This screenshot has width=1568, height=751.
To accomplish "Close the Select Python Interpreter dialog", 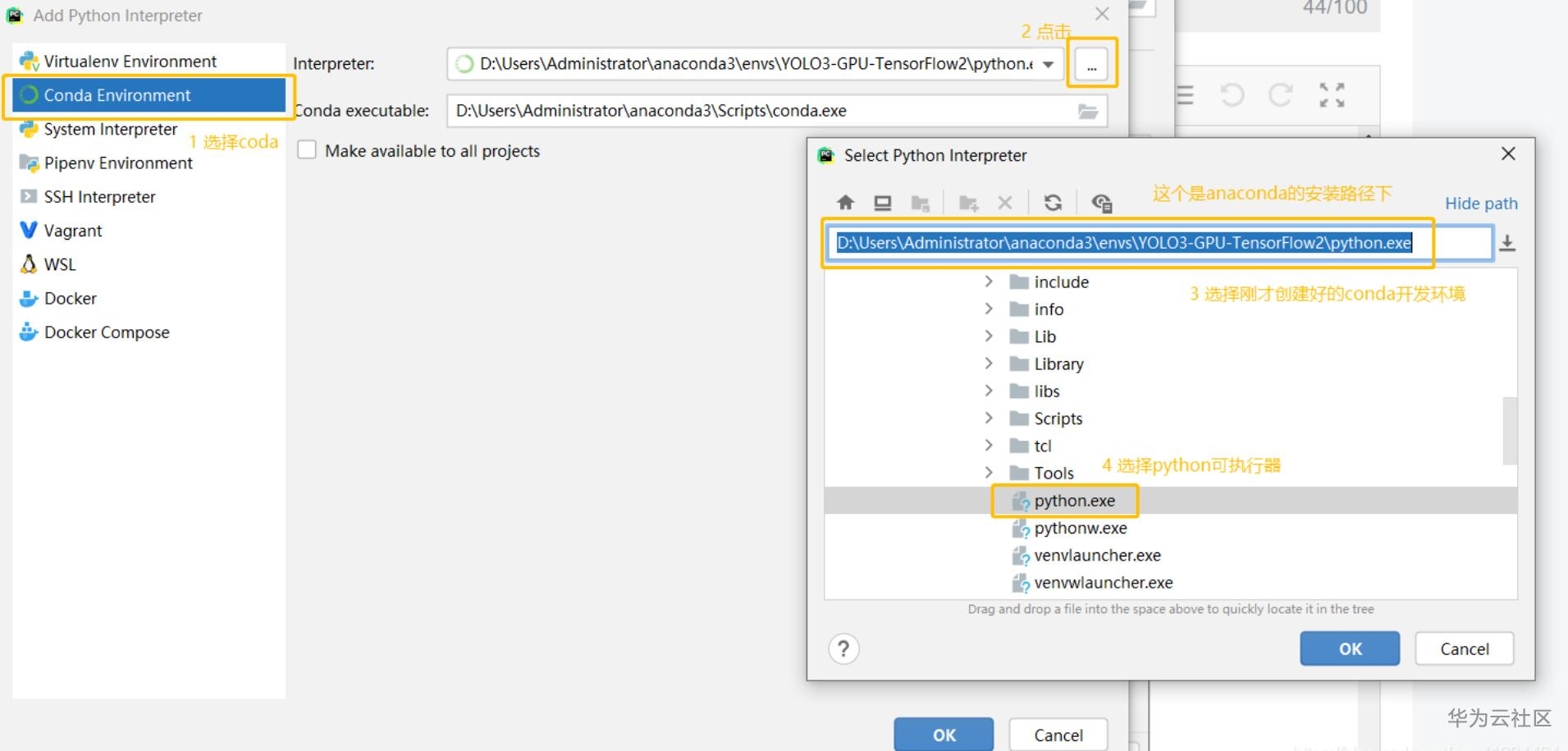I will click(1508, 153).
